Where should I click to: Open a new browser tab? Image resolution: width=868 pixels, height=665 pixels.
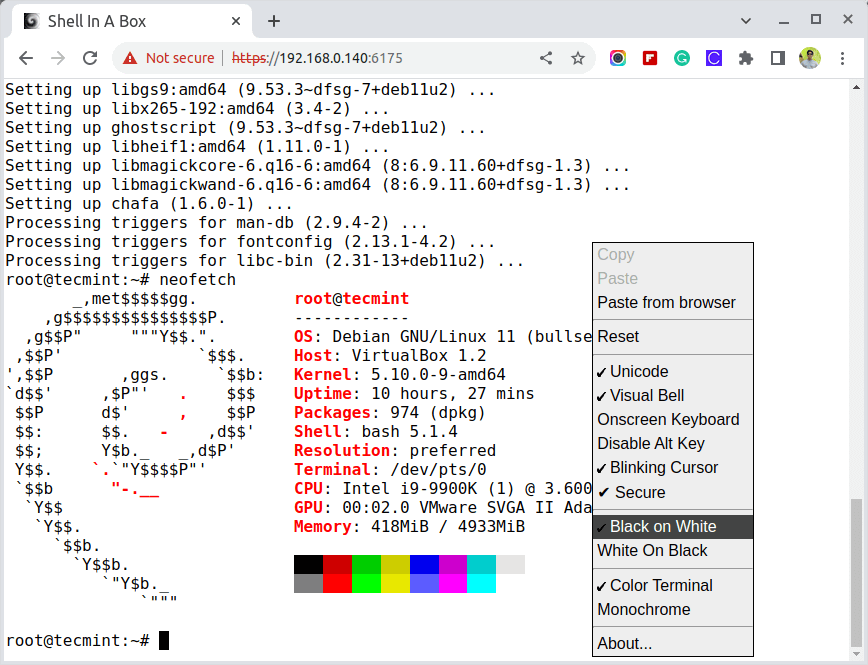[274, 21]
